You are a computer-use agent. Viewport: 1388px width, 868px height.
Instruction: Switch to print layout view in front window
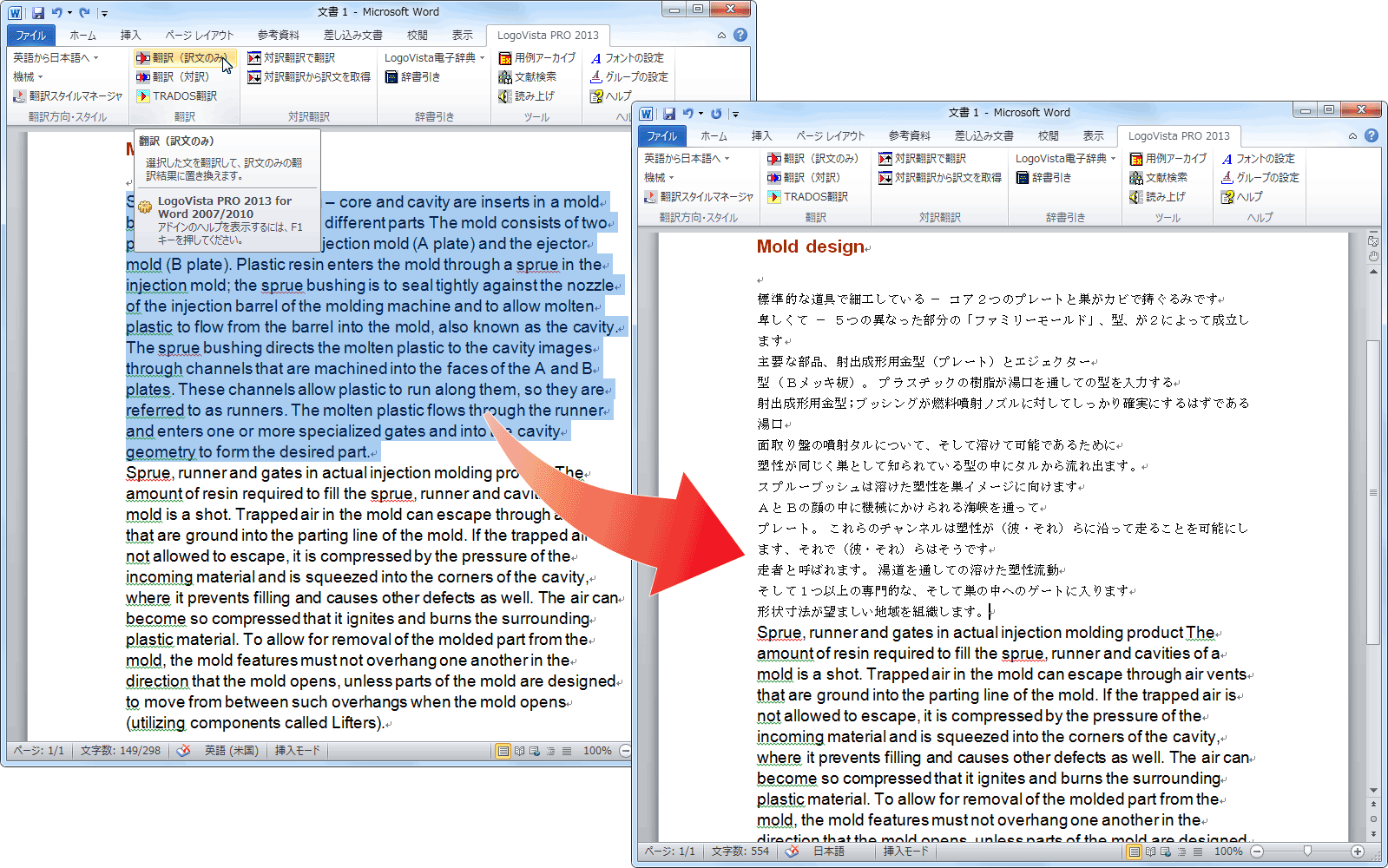pos(1135,852)
